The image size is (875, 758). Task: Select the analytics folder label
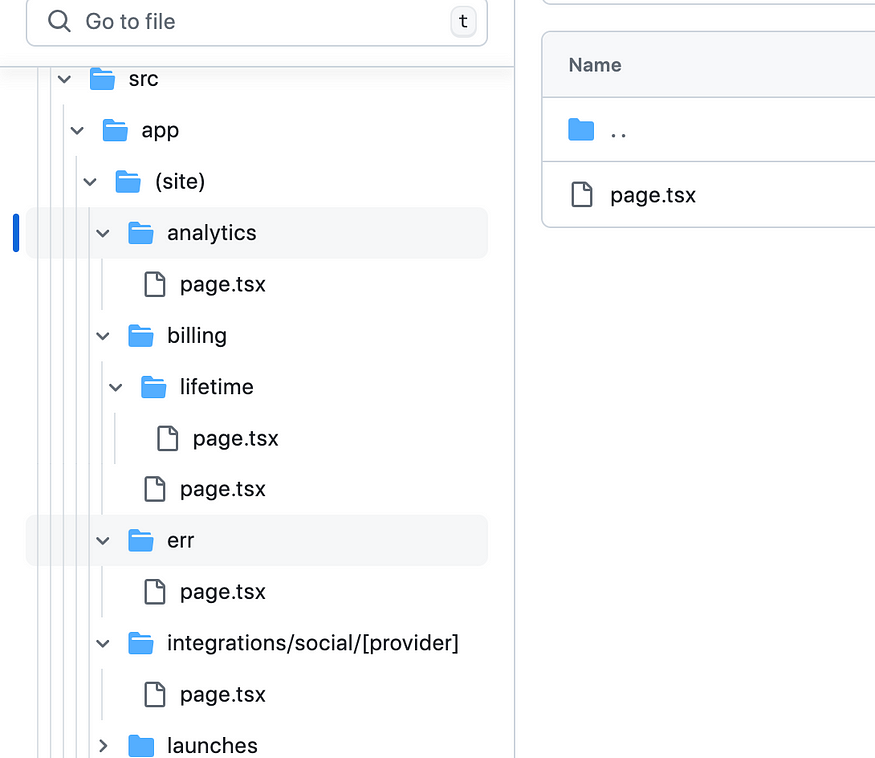pos(212,233)
